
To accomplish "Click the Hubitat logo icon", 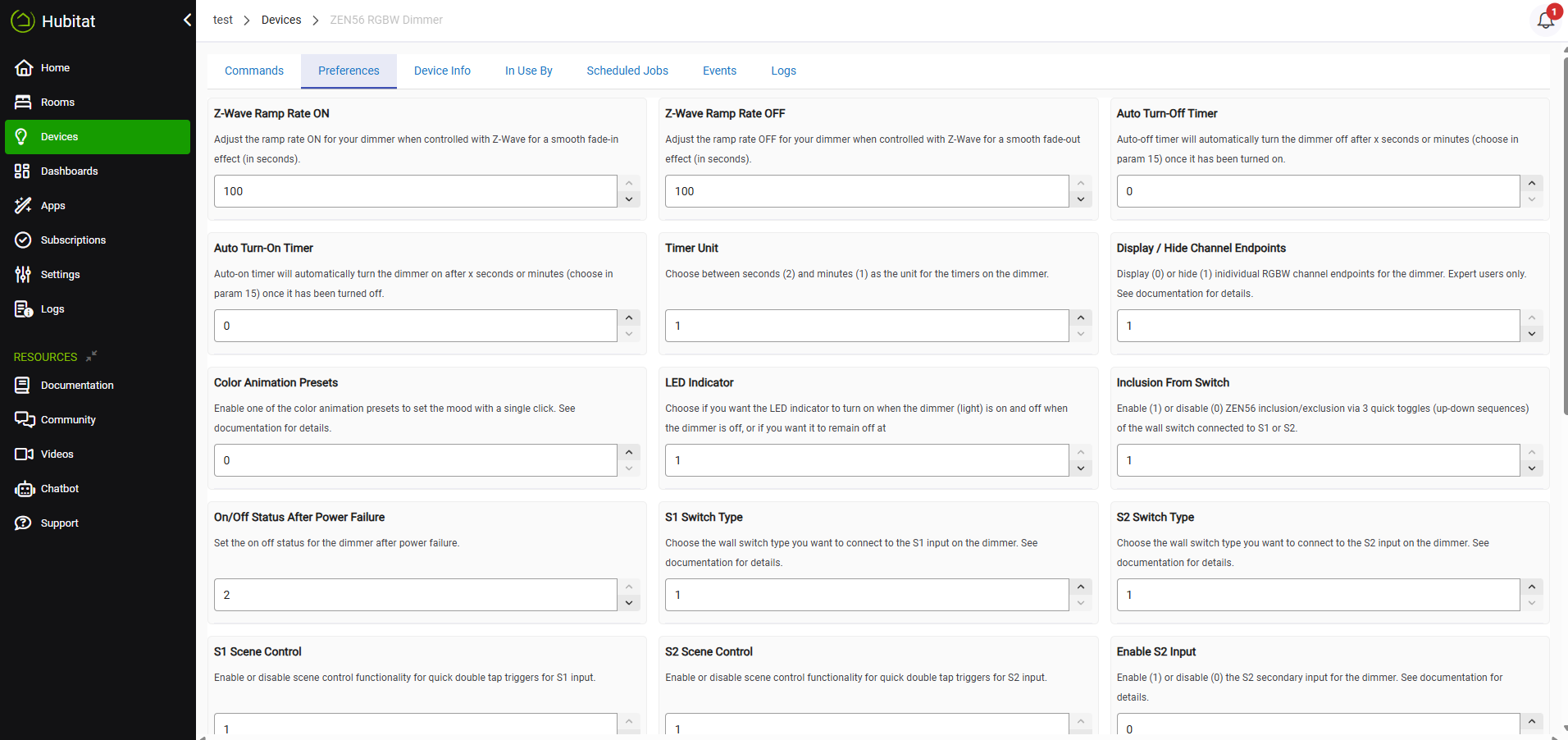I will 22,21.
